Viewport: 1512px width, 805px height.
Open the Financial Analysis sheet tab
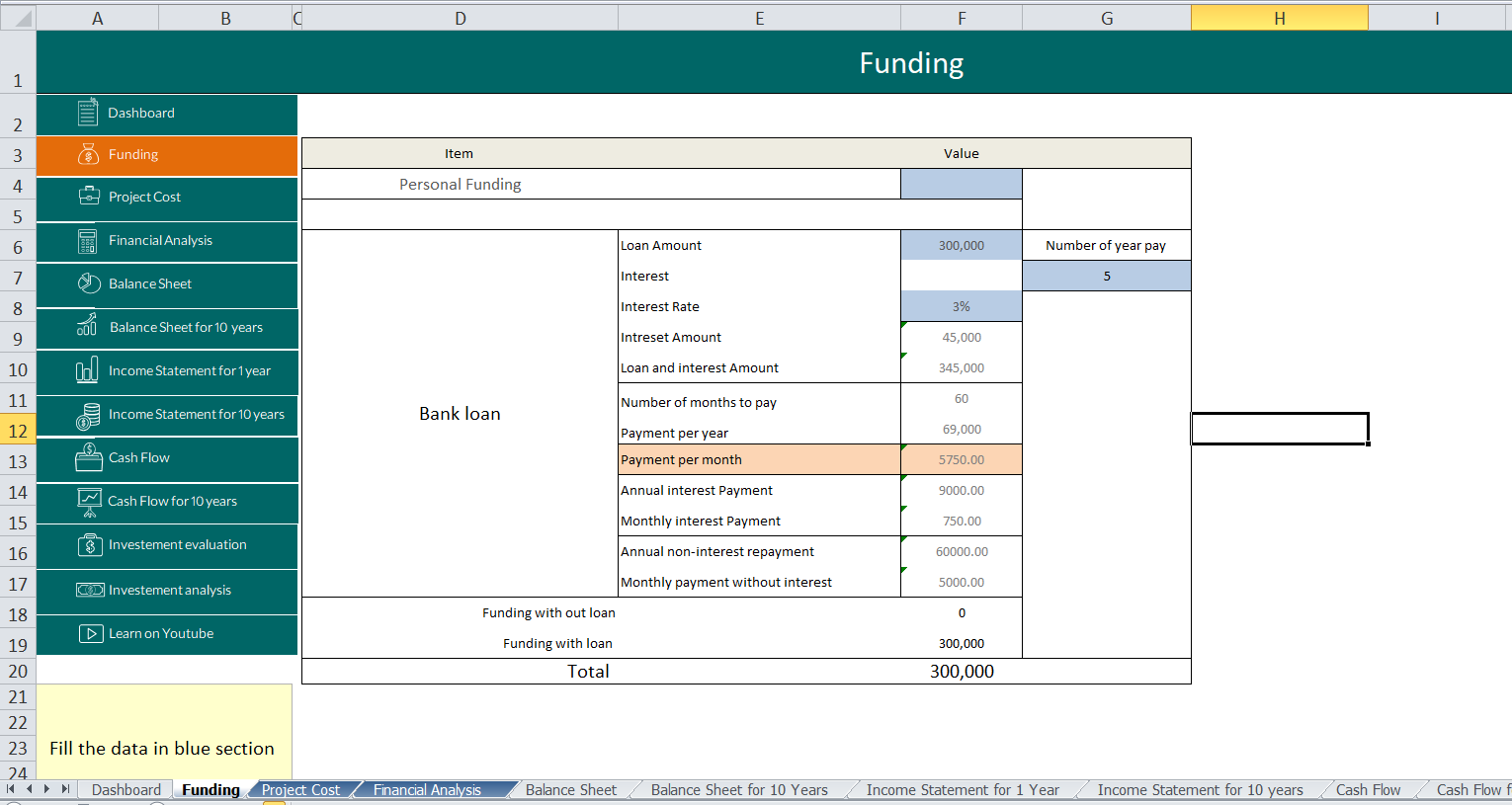426,789
